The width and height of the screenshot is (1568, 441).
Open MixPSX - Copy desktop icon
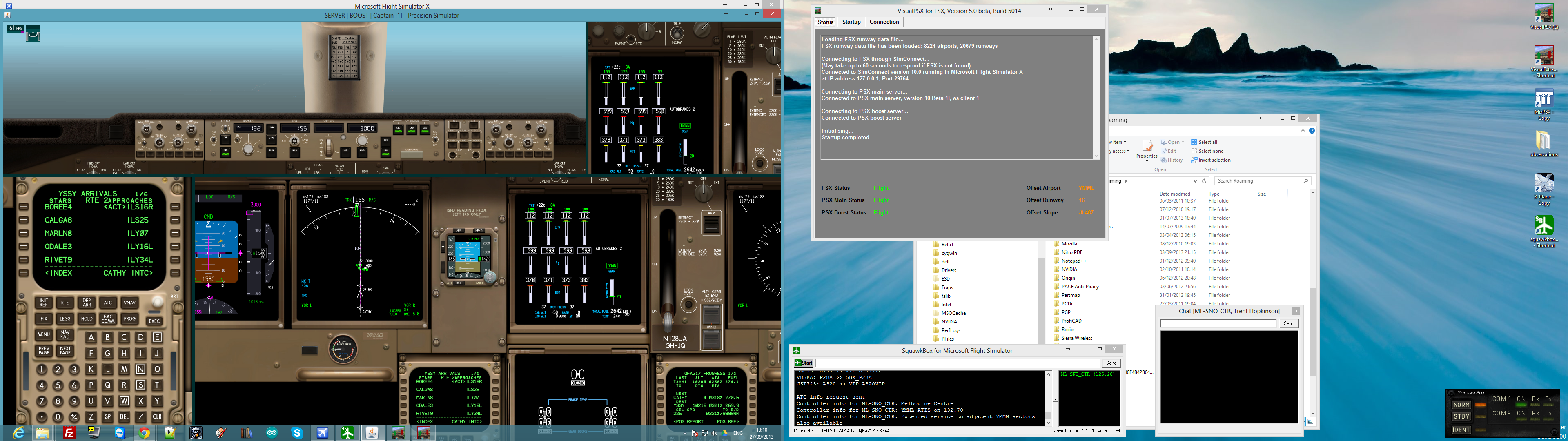pos(1543,105)
